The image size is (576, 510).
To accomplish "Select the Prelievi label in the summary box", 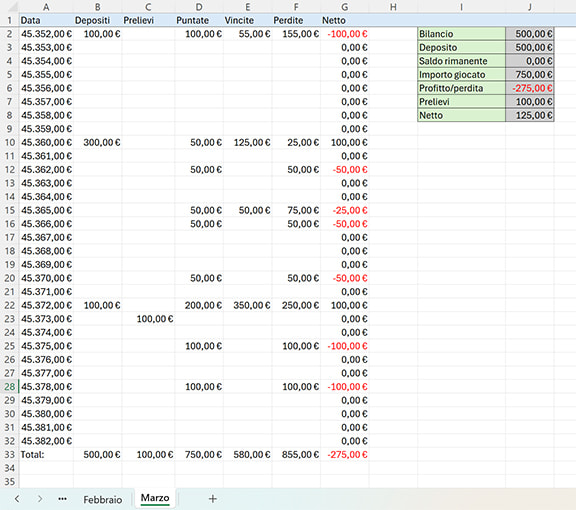I will (x=461, y=102).
